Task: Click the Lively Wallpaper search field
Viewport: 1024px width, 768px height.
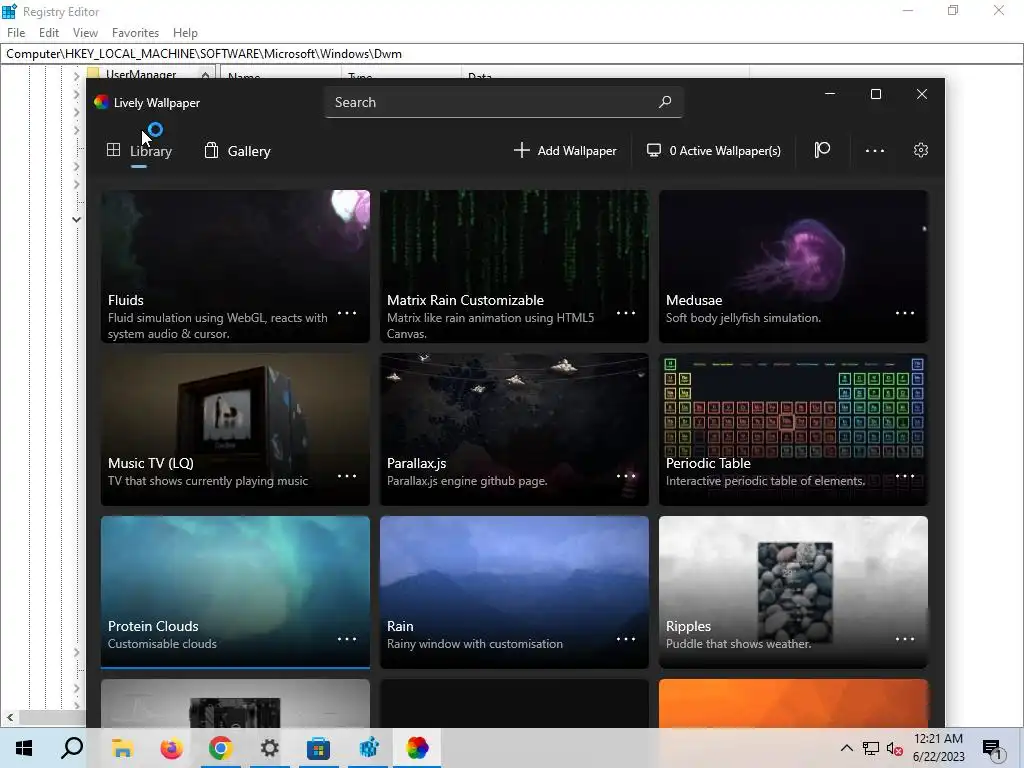Action: pos(504,102)
